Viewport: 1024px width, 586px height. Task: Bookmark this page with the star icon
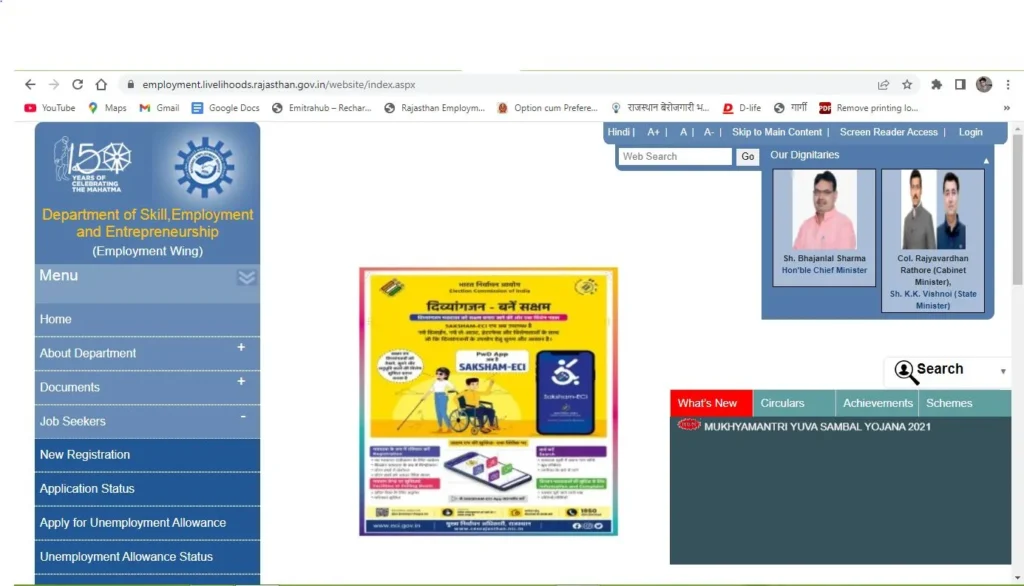[907, 84]
